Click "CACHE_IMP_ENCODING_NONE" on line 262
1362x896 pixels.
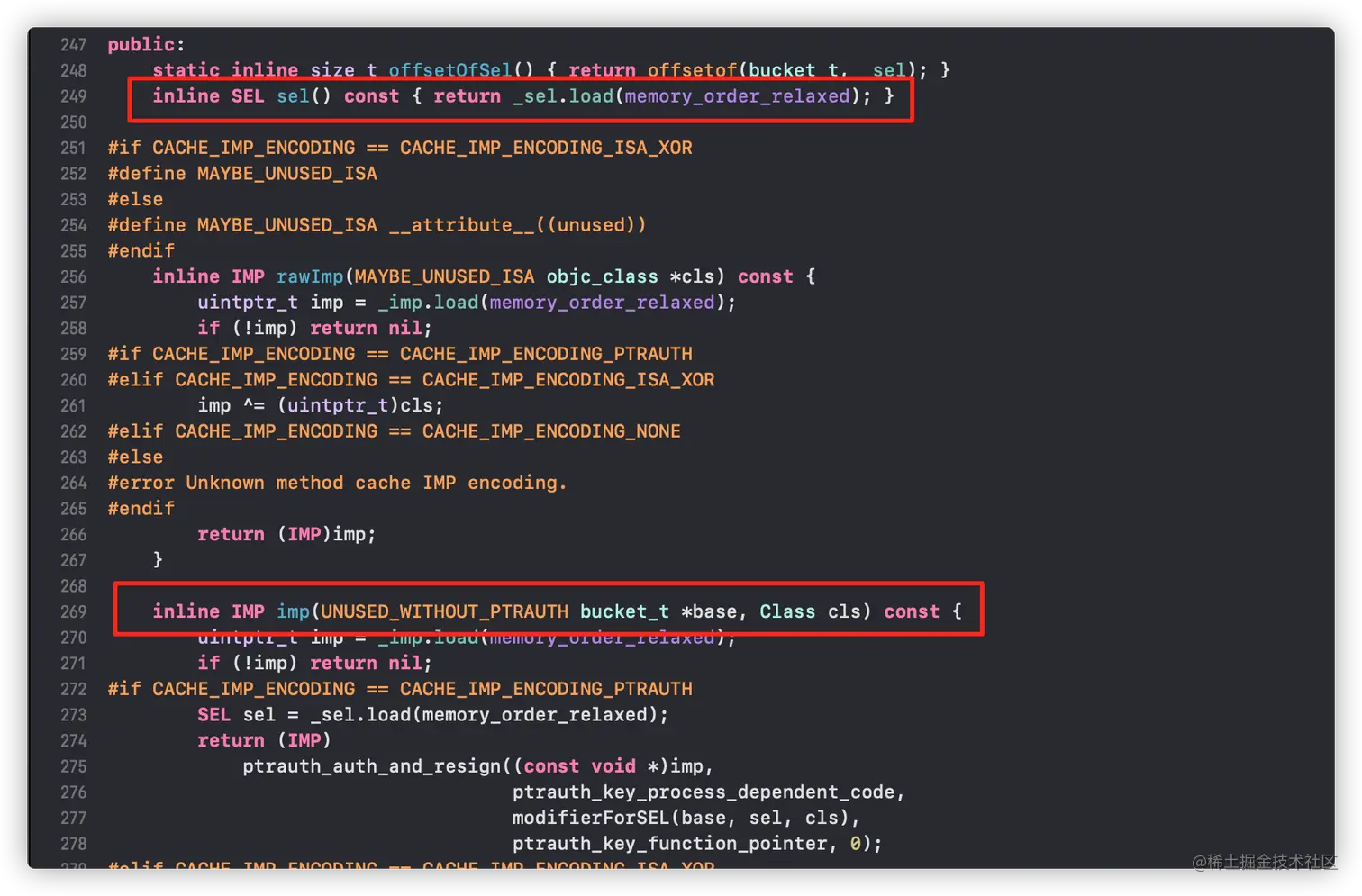click(551, 431)
